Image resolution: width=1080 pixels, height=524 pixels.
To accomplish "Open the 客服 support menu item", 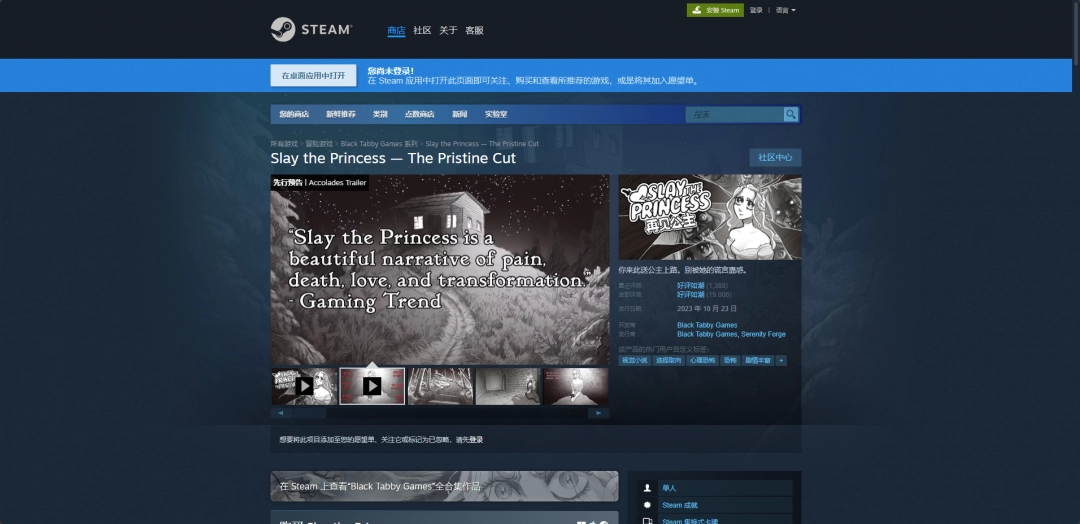I will pos(474,30).
